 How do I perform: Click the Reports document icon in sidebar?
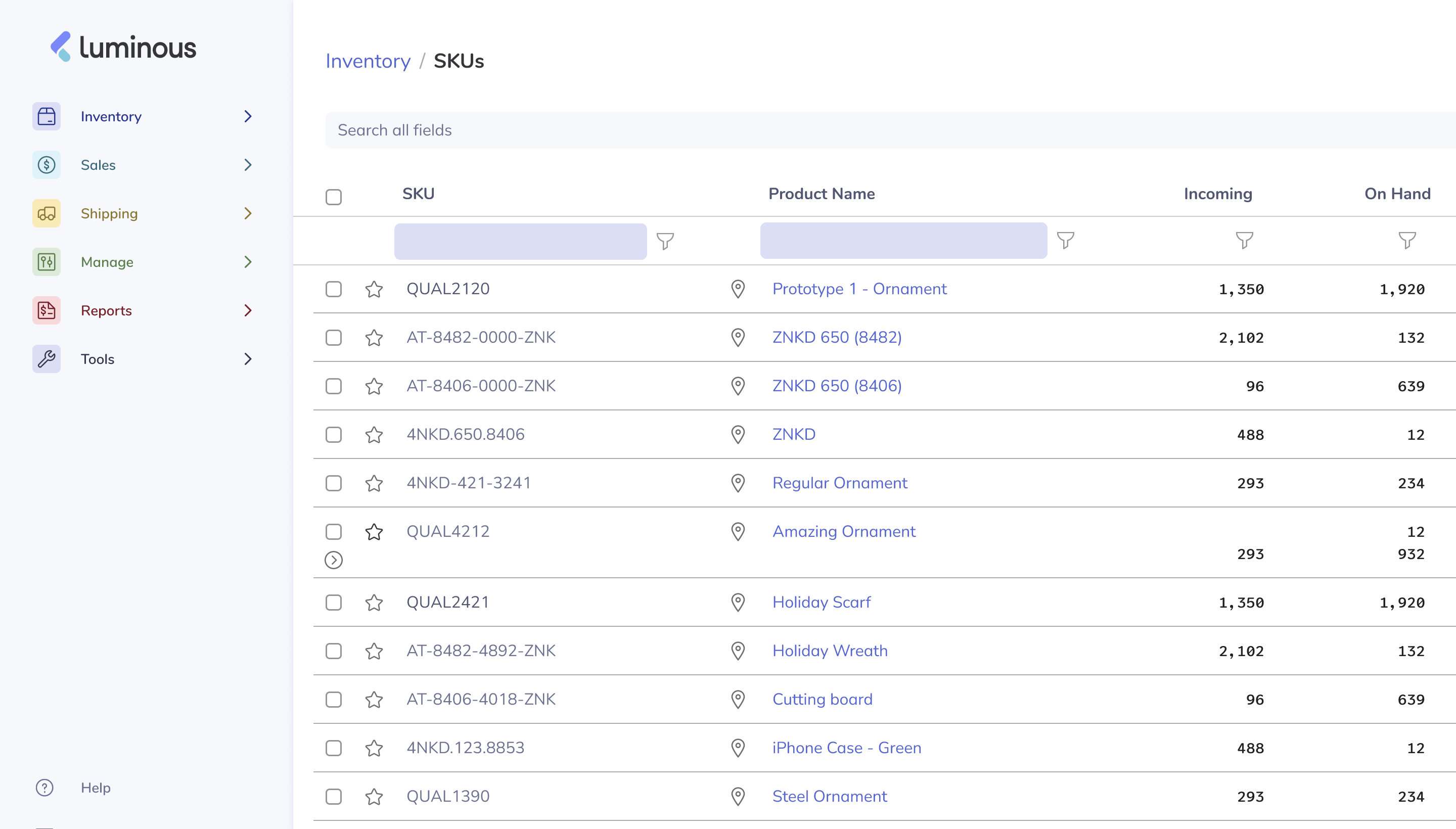(x=46, y=310)
